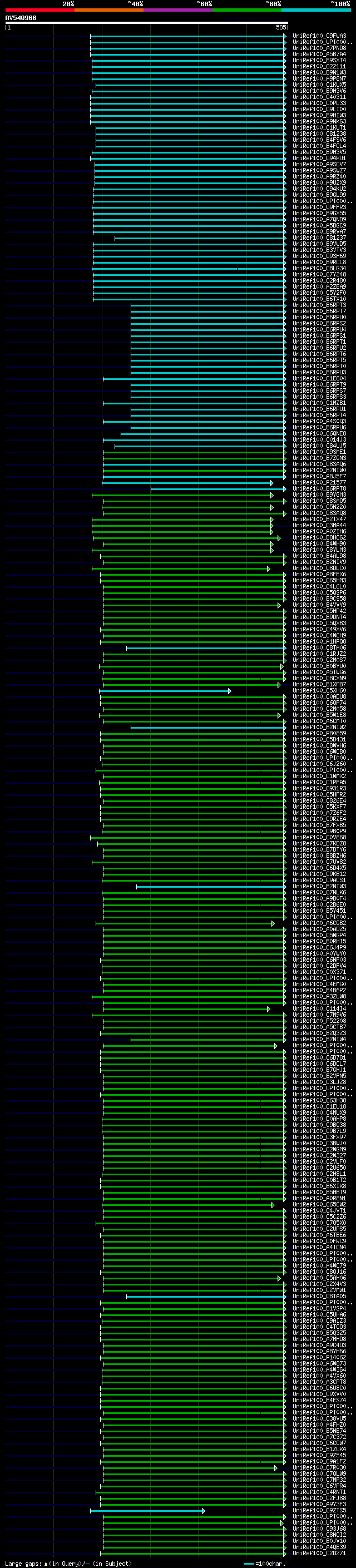
Task: Select the query label AV540966
Action: point(21,18)
